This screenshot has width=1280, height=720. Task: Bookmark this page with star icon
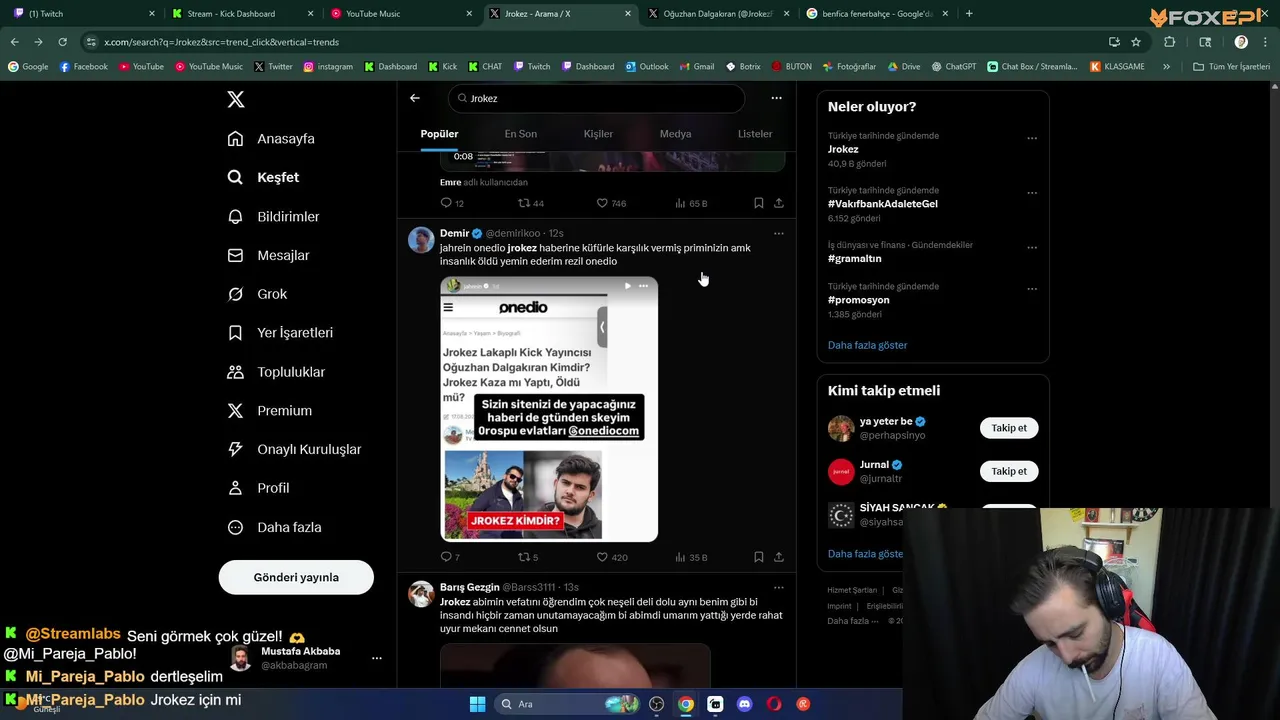(1136, 42)
